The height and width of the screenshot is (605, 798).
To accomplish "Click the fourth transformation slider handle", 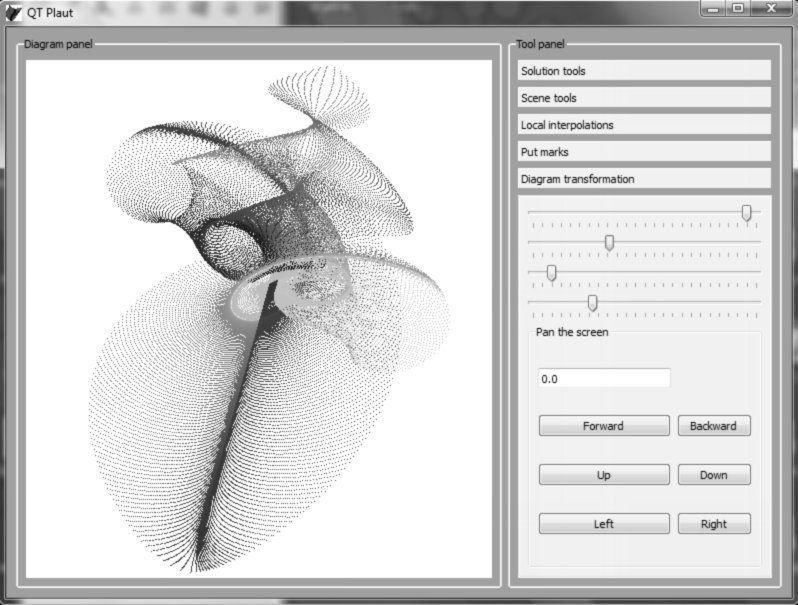I will (x=592, y=302).
